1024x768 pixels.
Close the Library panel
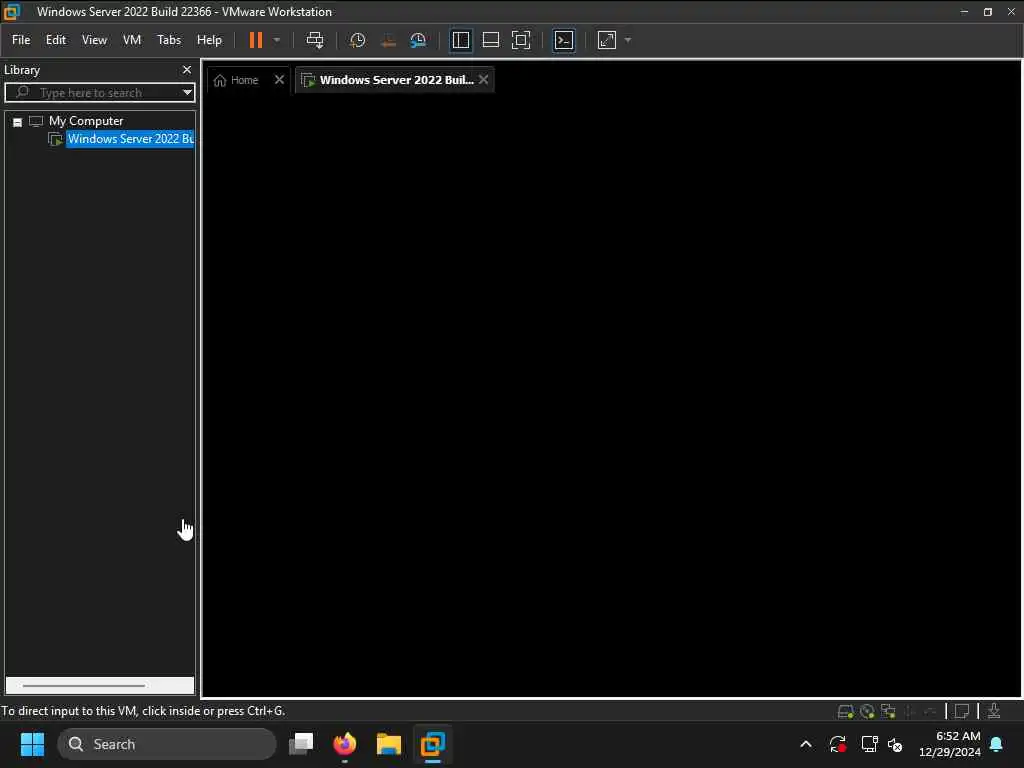[x=187, y=70]
